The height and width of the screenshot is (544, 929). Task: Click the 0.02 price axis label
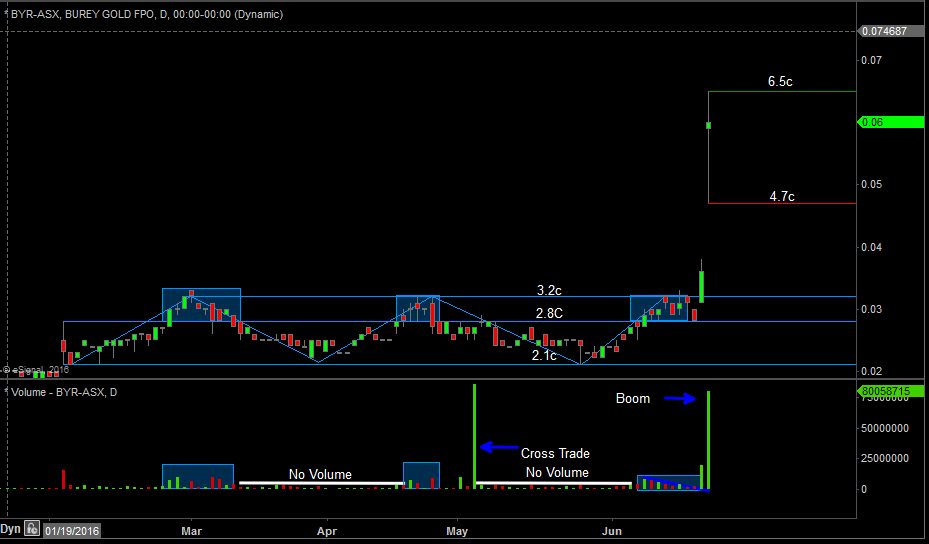871,371
